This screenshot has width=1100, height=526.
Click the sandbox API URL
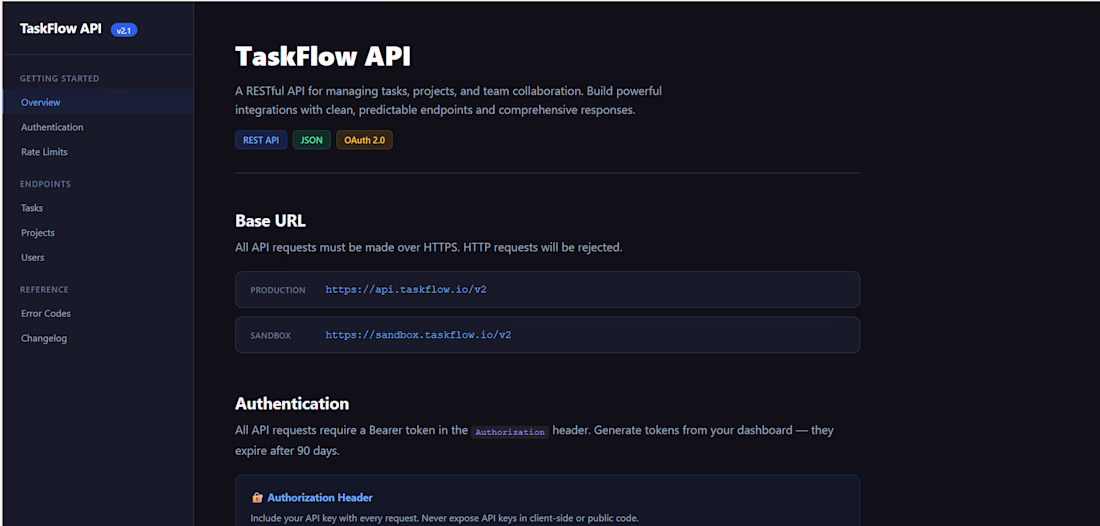click(x=418, y=336)
